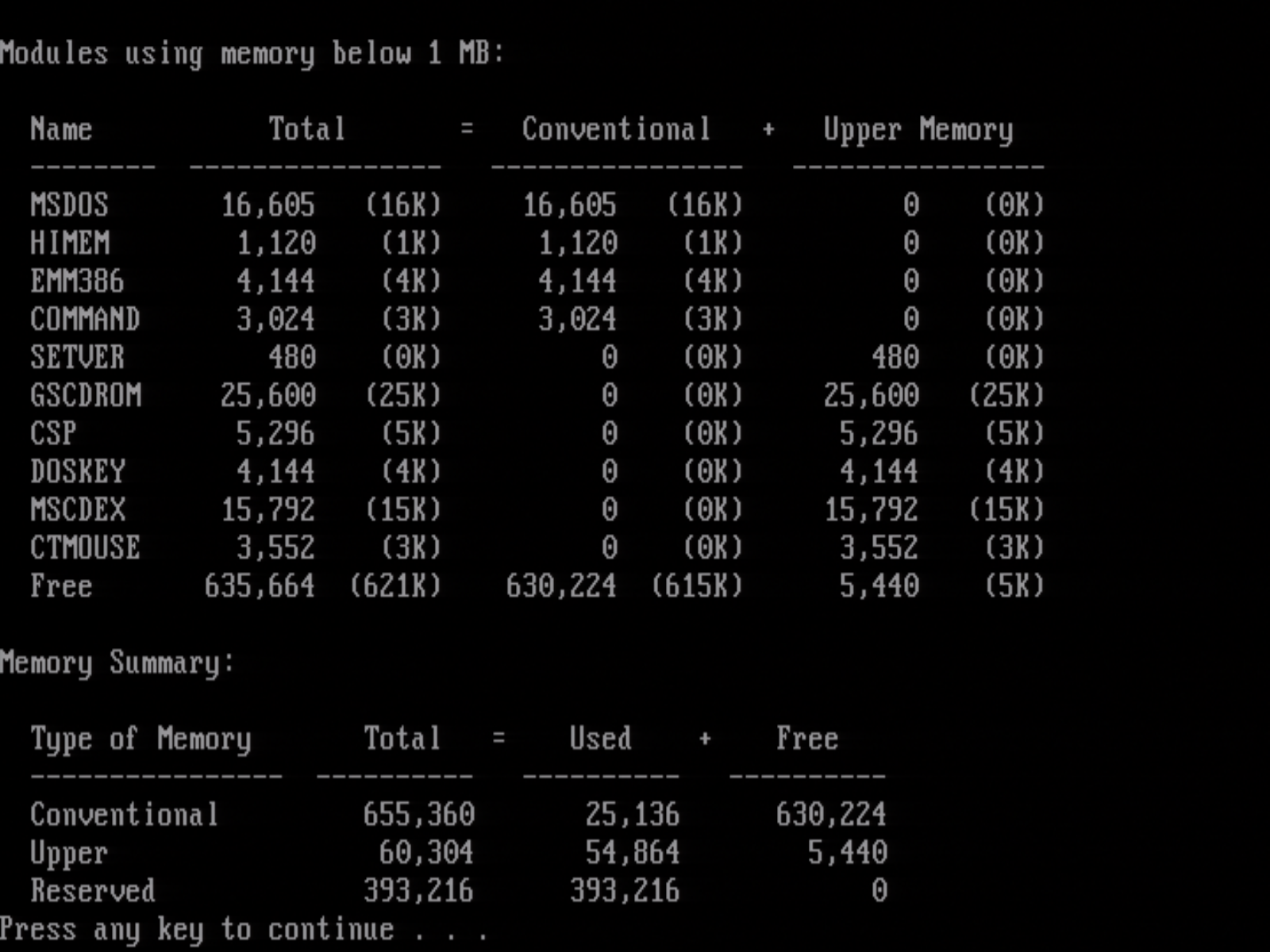
Task: Click the 'Memory Summary:' heading
Action: [x=117, y=663]
